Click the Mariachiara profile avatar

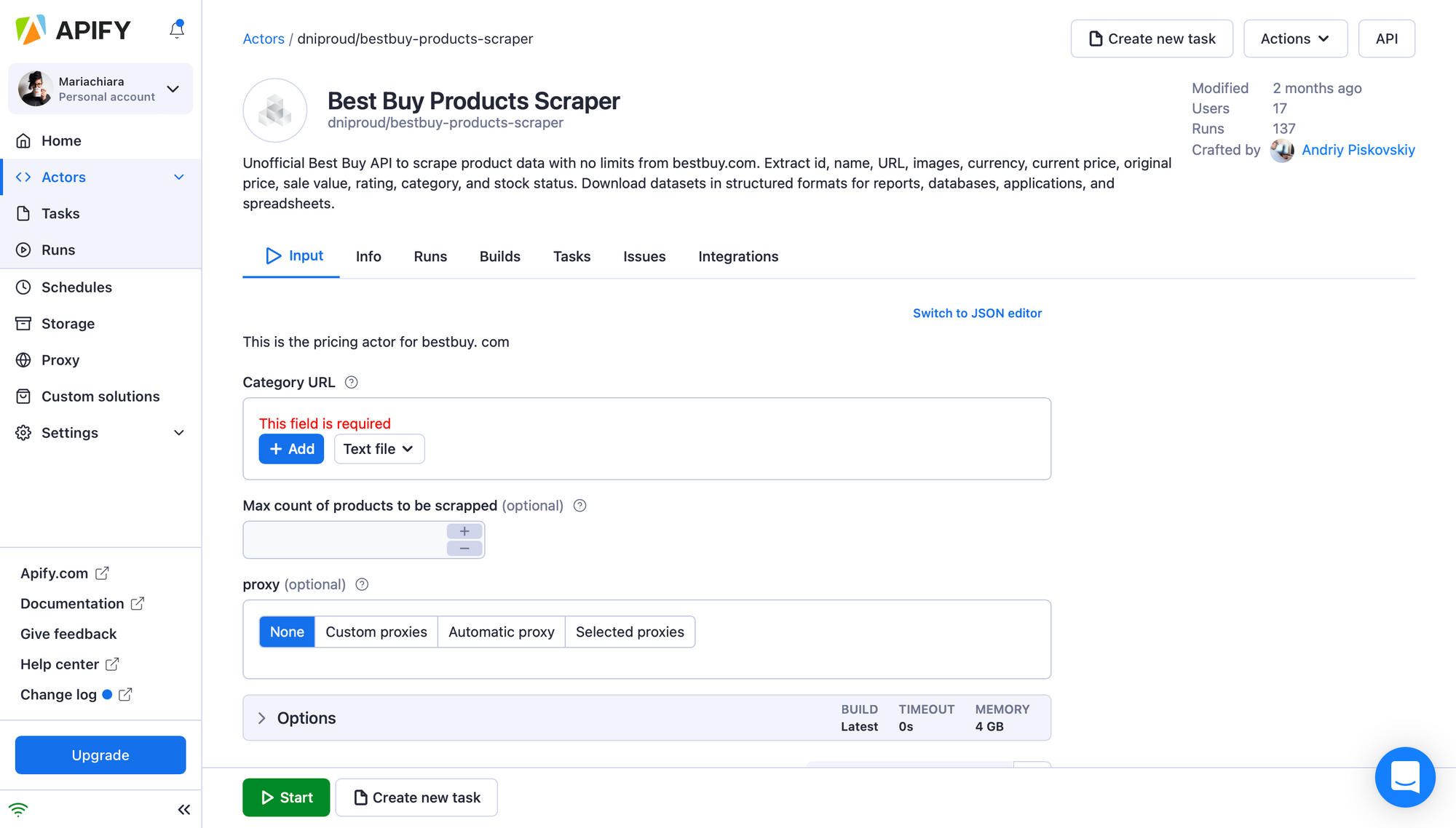tap(35, 89)
